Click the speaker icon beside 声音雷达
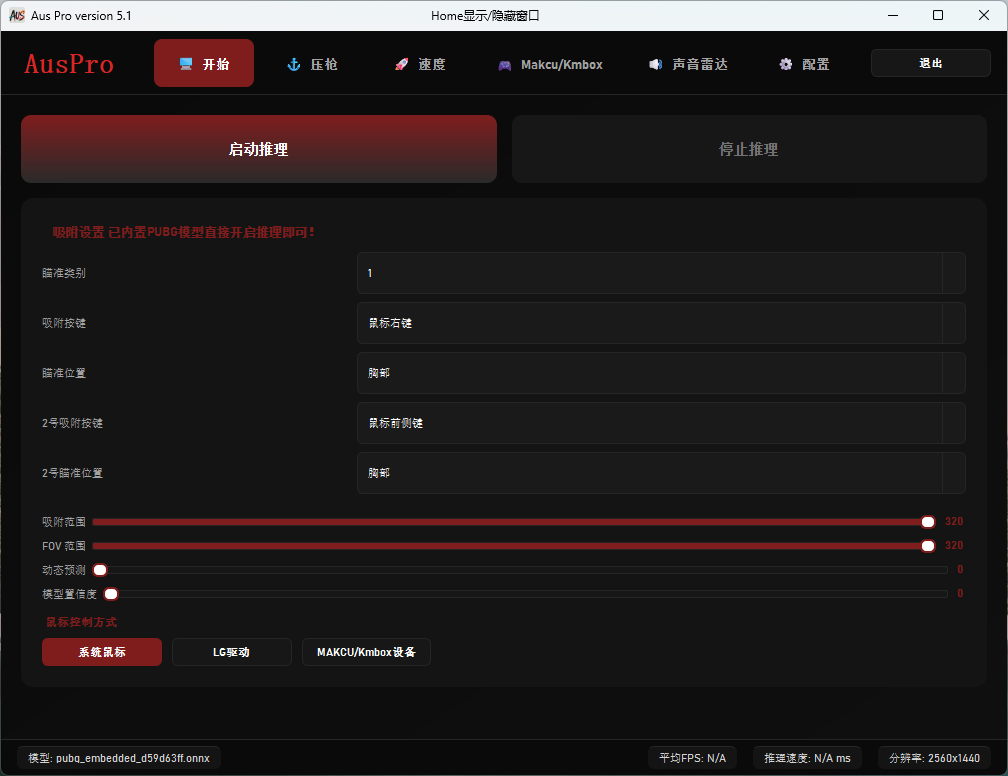The image size is (1008, 776). [x=655, y=64]
